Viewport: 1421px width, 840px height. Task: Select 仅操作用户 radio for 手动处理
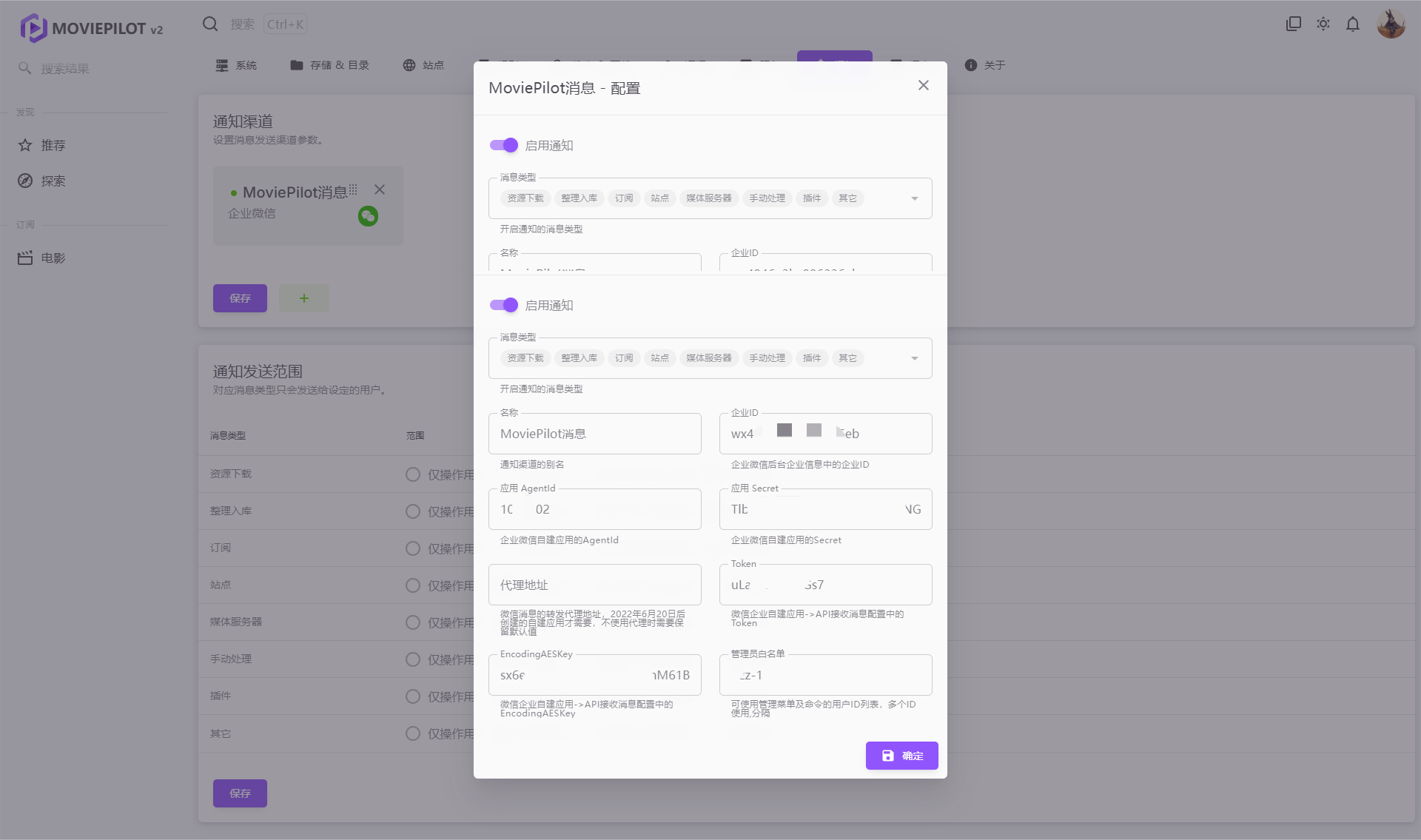pos(413,659)
